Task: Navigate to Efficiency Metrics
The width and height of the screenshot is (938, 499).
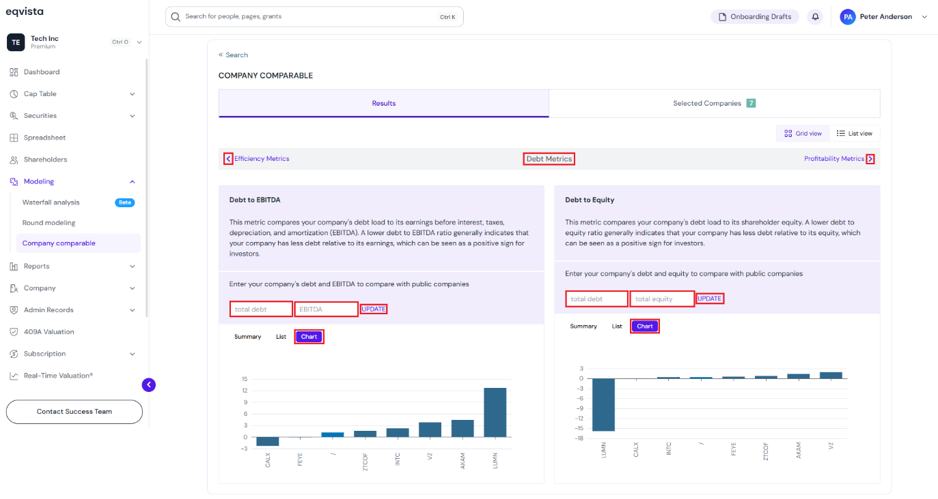Action: click(x=261, y=159)
